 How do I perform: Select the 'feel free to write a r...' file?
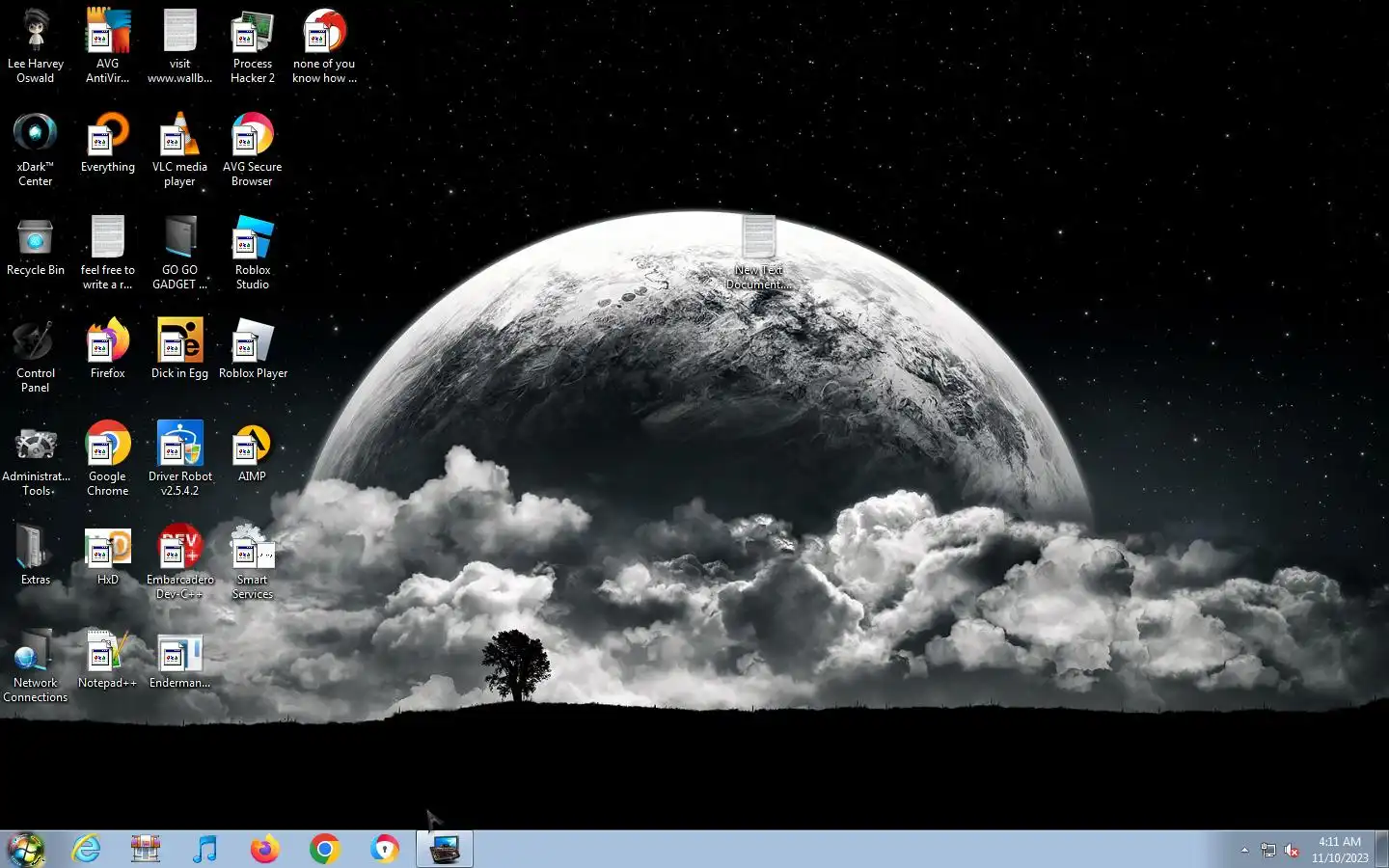click(107, 252)
